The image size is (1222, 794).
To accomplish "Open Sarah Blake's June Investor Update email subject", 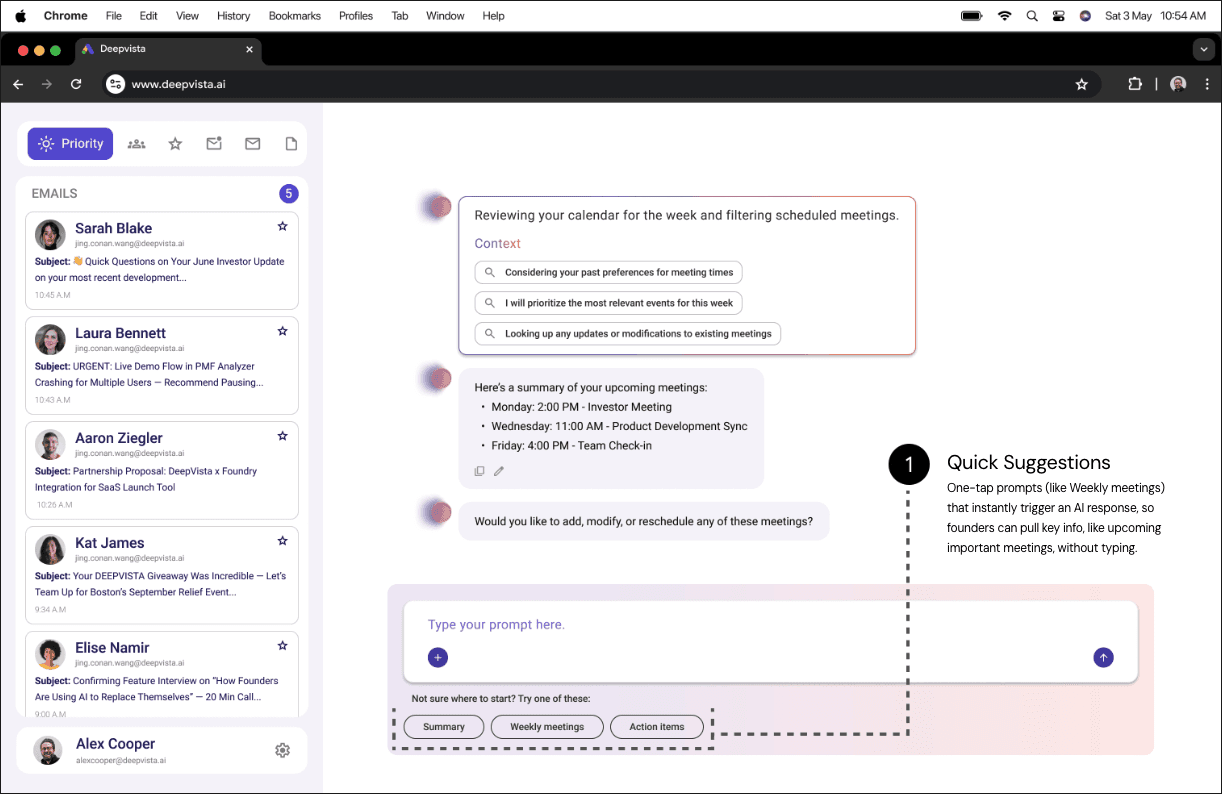I will point(160,270).
